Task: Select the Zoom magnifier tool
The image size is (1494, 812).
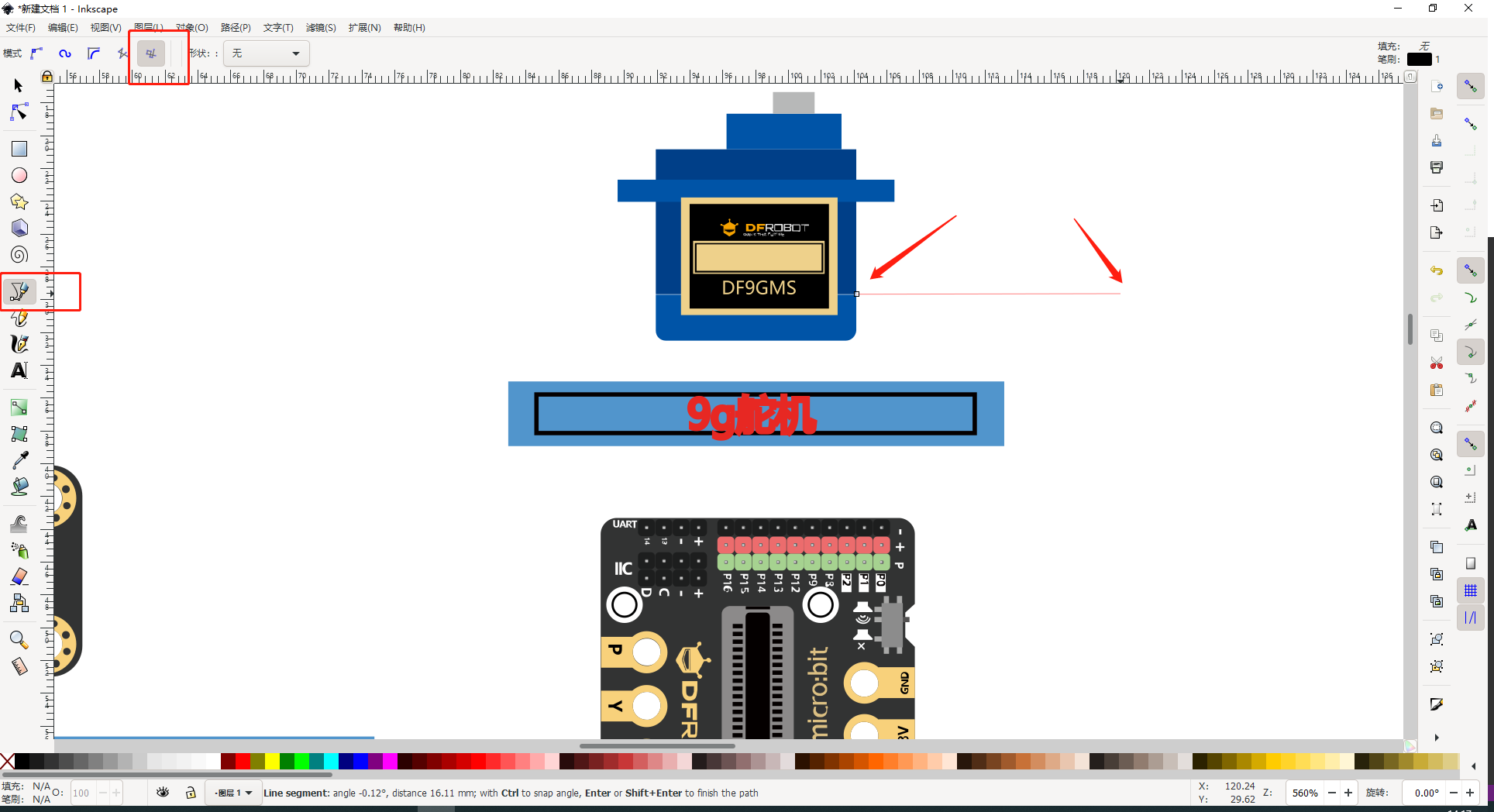Action: tap(19, 640)
